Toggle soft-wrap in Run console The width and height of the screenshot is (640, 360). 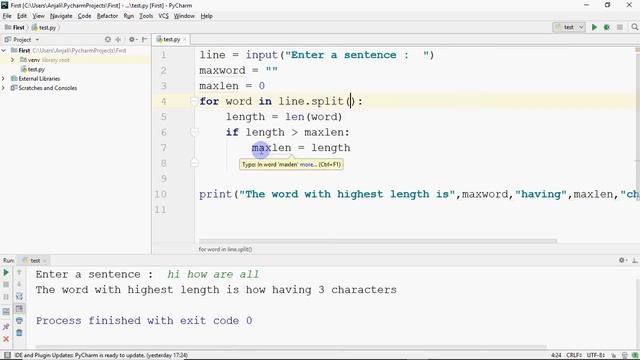pyautogui.click(x=19, y=296)
